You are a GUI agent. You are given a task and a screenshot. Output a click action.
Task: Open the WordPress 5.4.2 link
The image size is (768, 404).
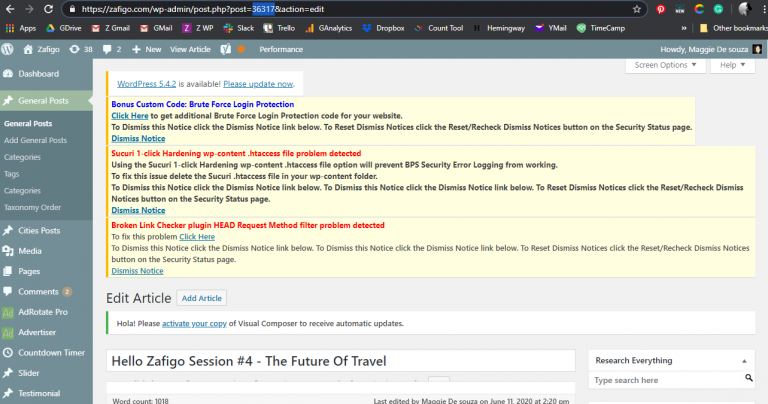(146, 84)
